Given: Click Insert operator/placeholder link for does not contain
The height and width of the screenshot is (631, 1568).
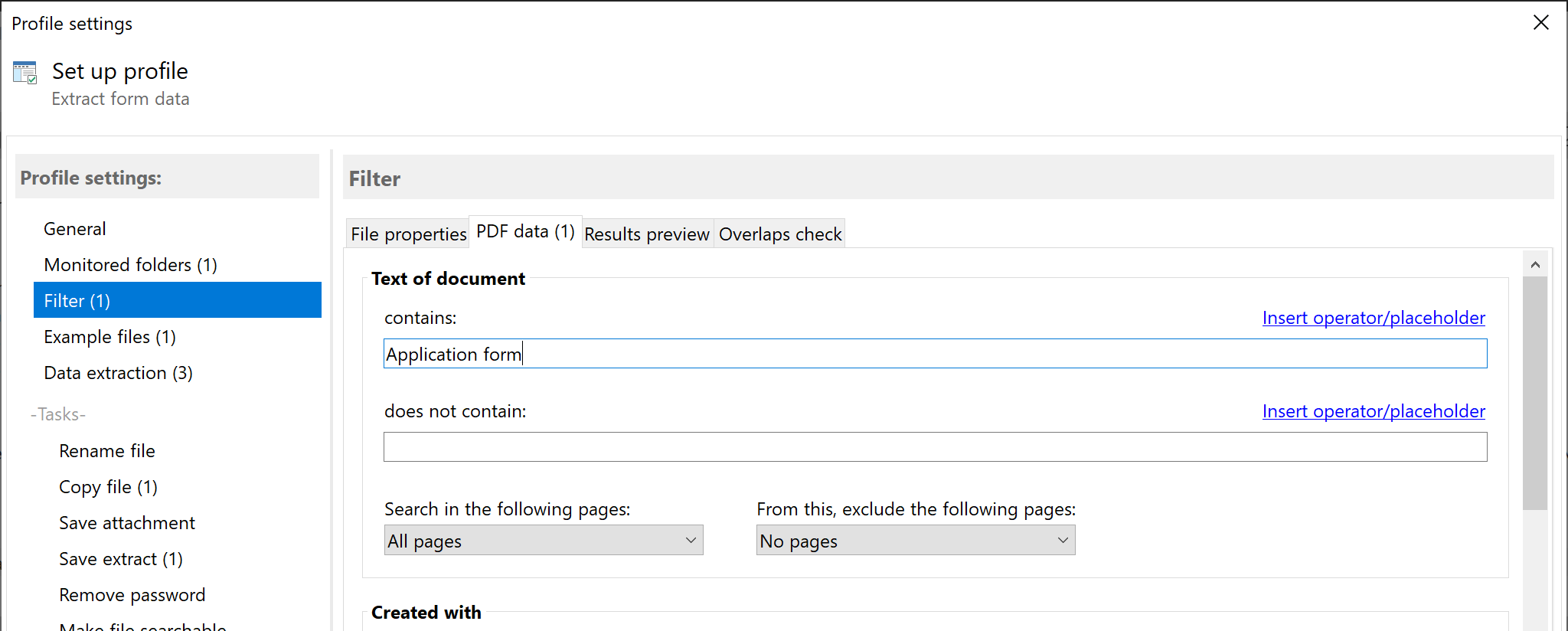Looking at the screenshot, I should [1374, 411].
